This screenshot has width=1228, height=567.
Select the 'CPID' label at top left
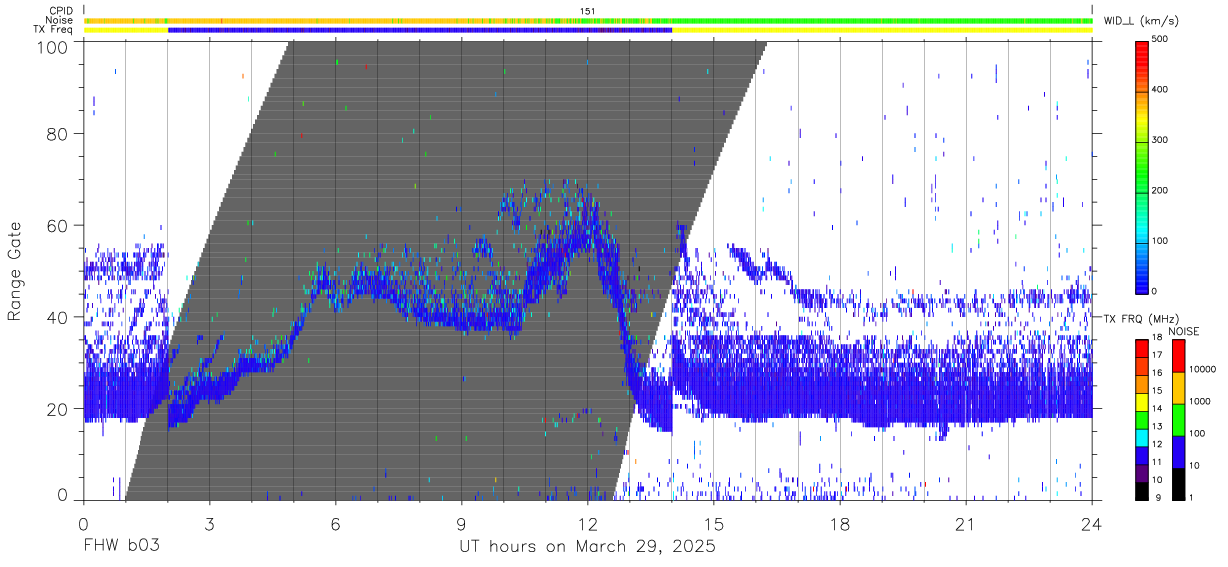tap(61, 11)
